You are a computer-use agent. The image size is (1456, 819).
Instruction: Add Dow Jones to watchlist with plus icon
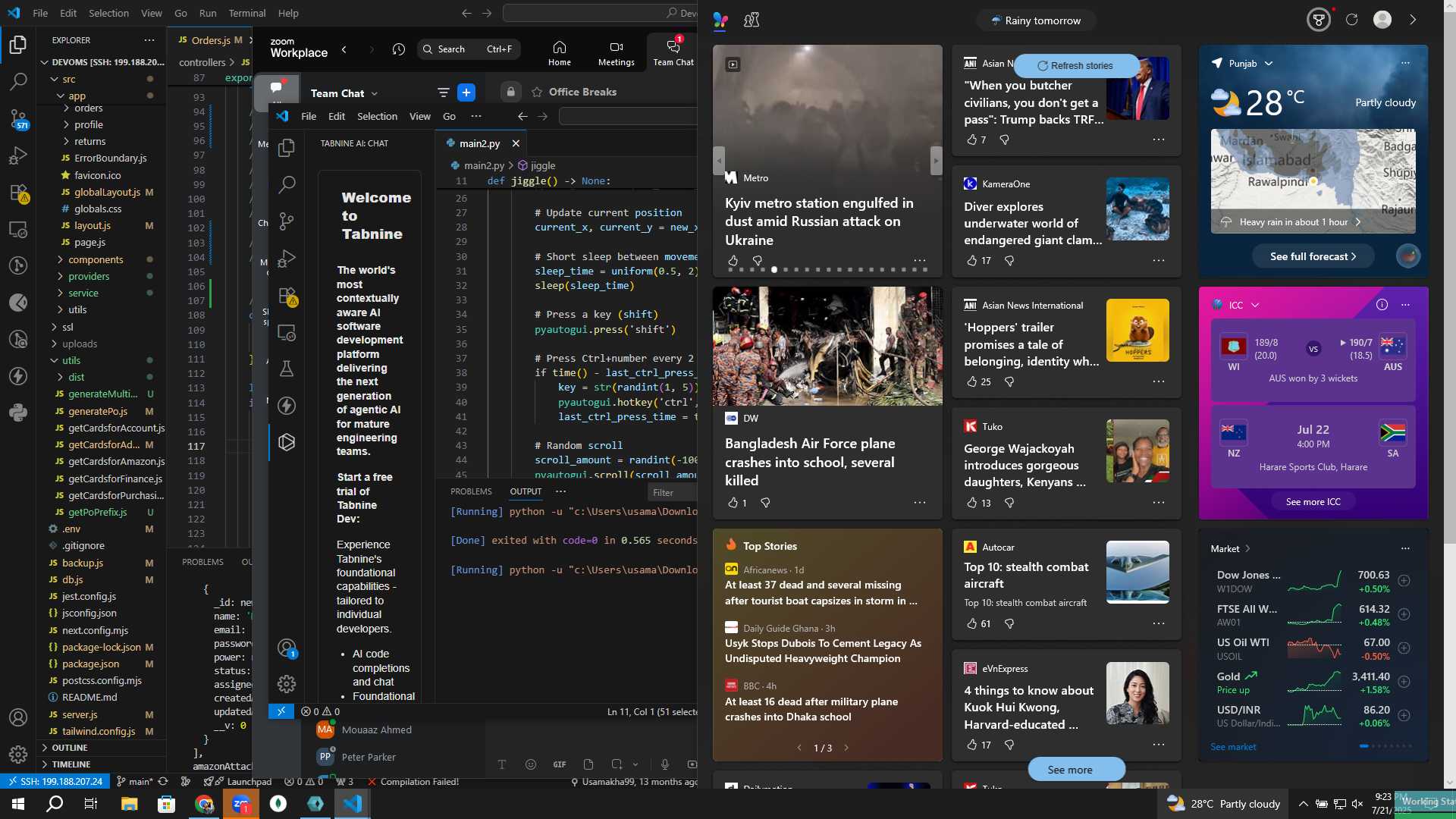1404,581
